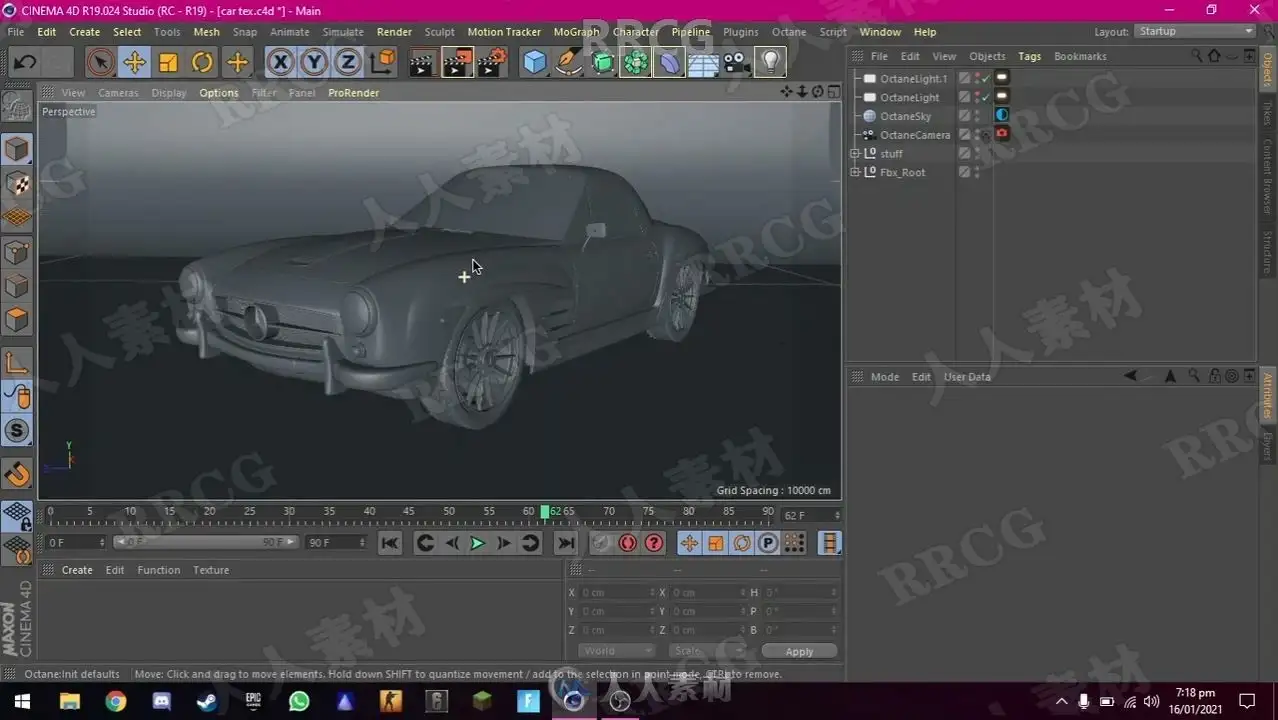Select the Scale tool

point(168,63)
